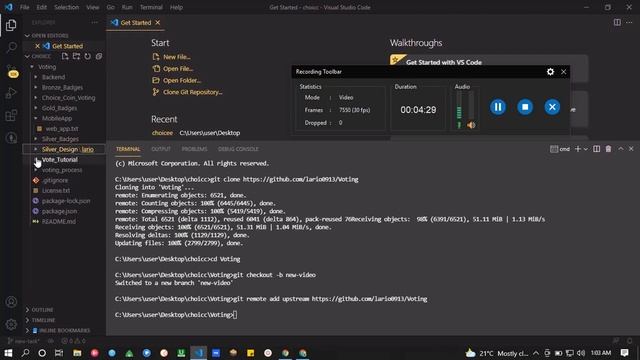
Task: Open Explorer views and more actions menu
Action: (95, 23)
